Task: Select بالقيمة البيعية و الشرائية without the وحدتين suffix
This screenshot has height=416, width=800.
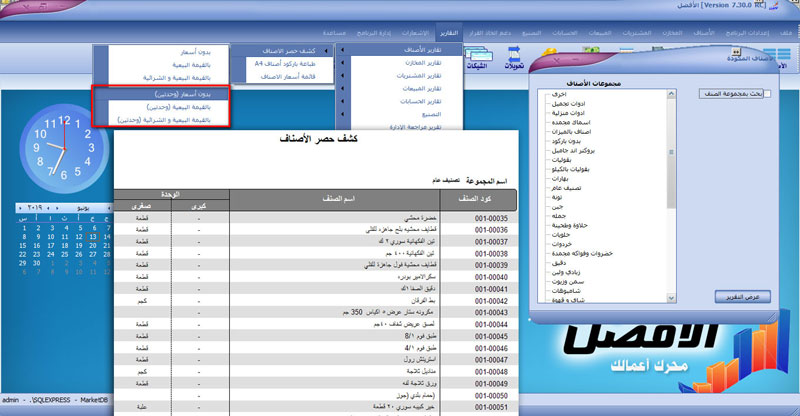Action: coord(177,78)
